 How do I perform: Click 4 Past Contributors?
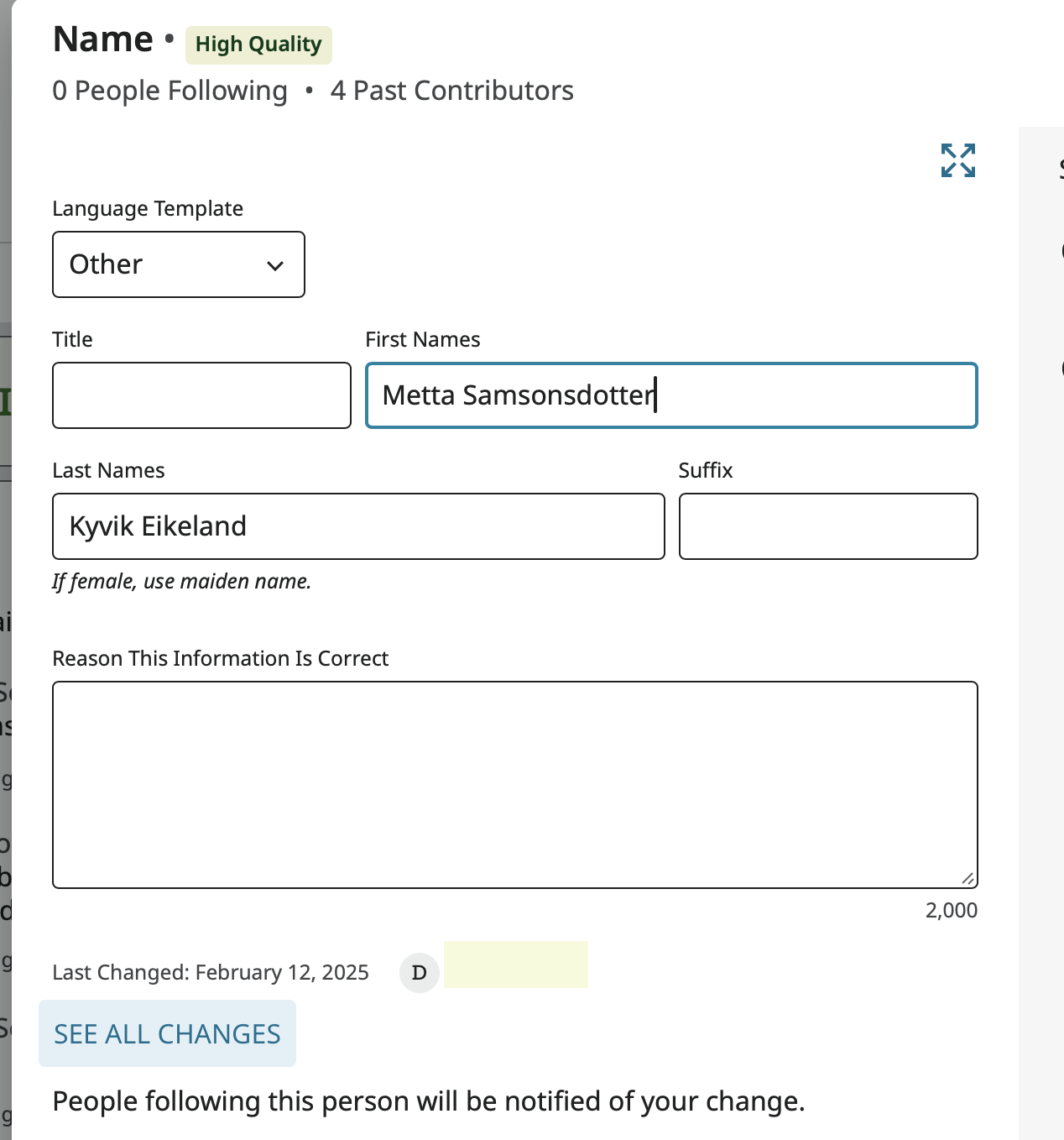tap(452, 90)
